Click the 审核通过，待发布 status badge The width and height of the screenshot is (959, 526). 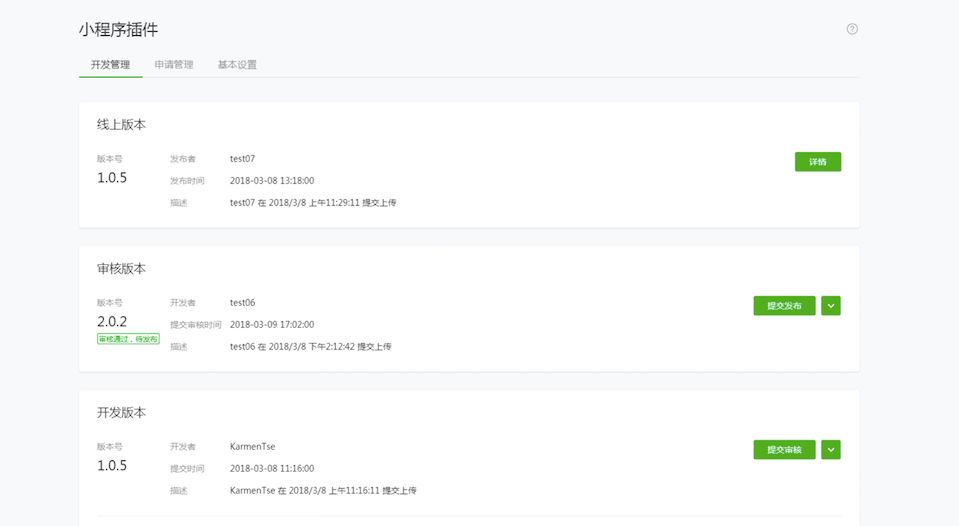pyautogui.click(x=128, y=339)
